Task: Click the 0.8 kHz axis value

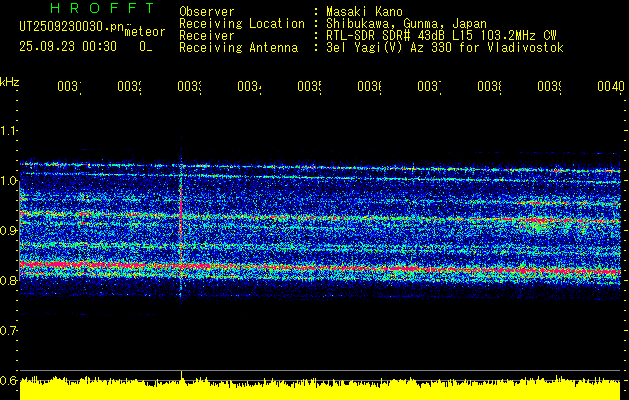Action: coord(8,280)
